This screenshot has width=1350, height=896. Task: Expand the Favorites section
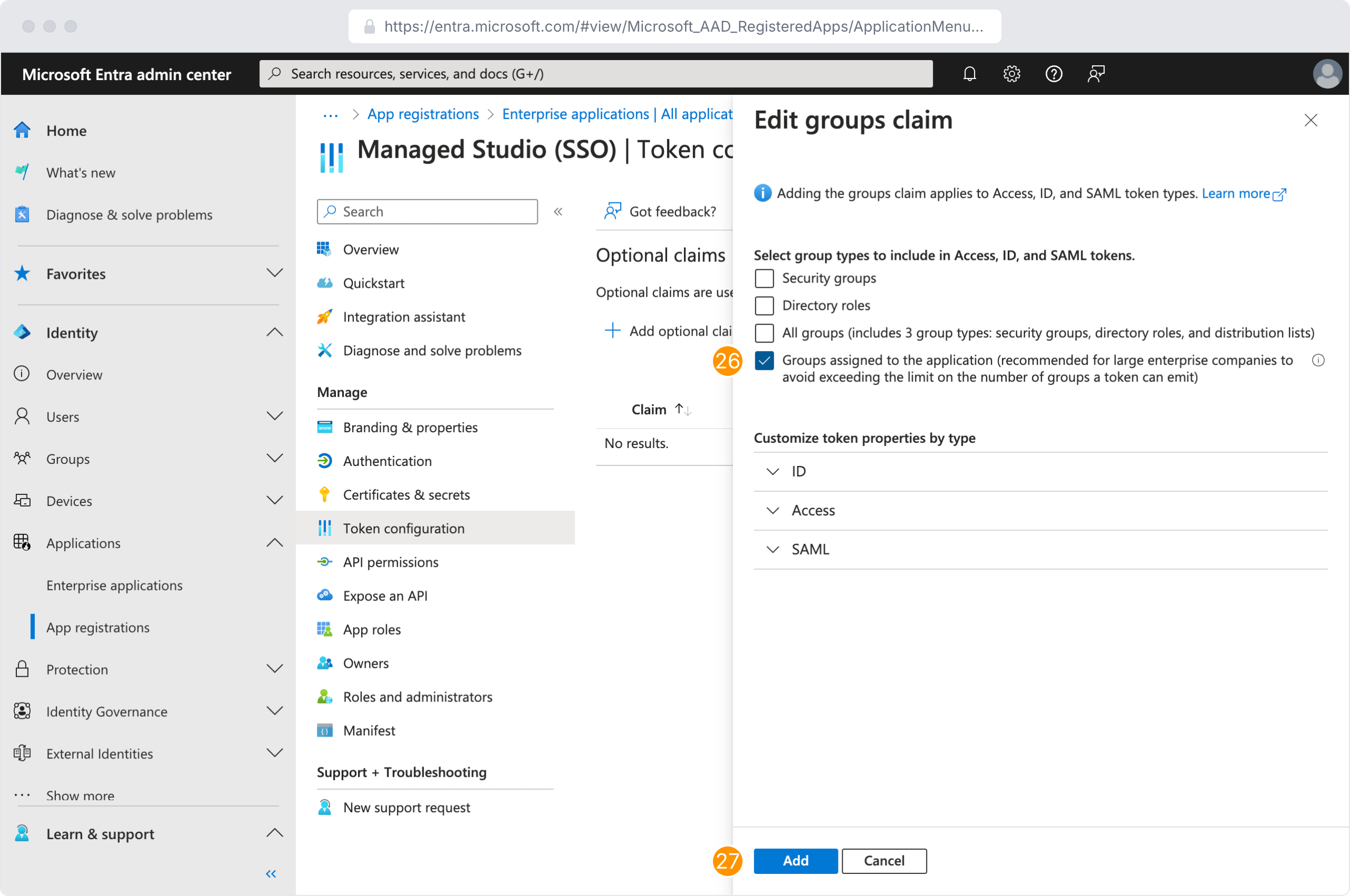pos(274,273)
